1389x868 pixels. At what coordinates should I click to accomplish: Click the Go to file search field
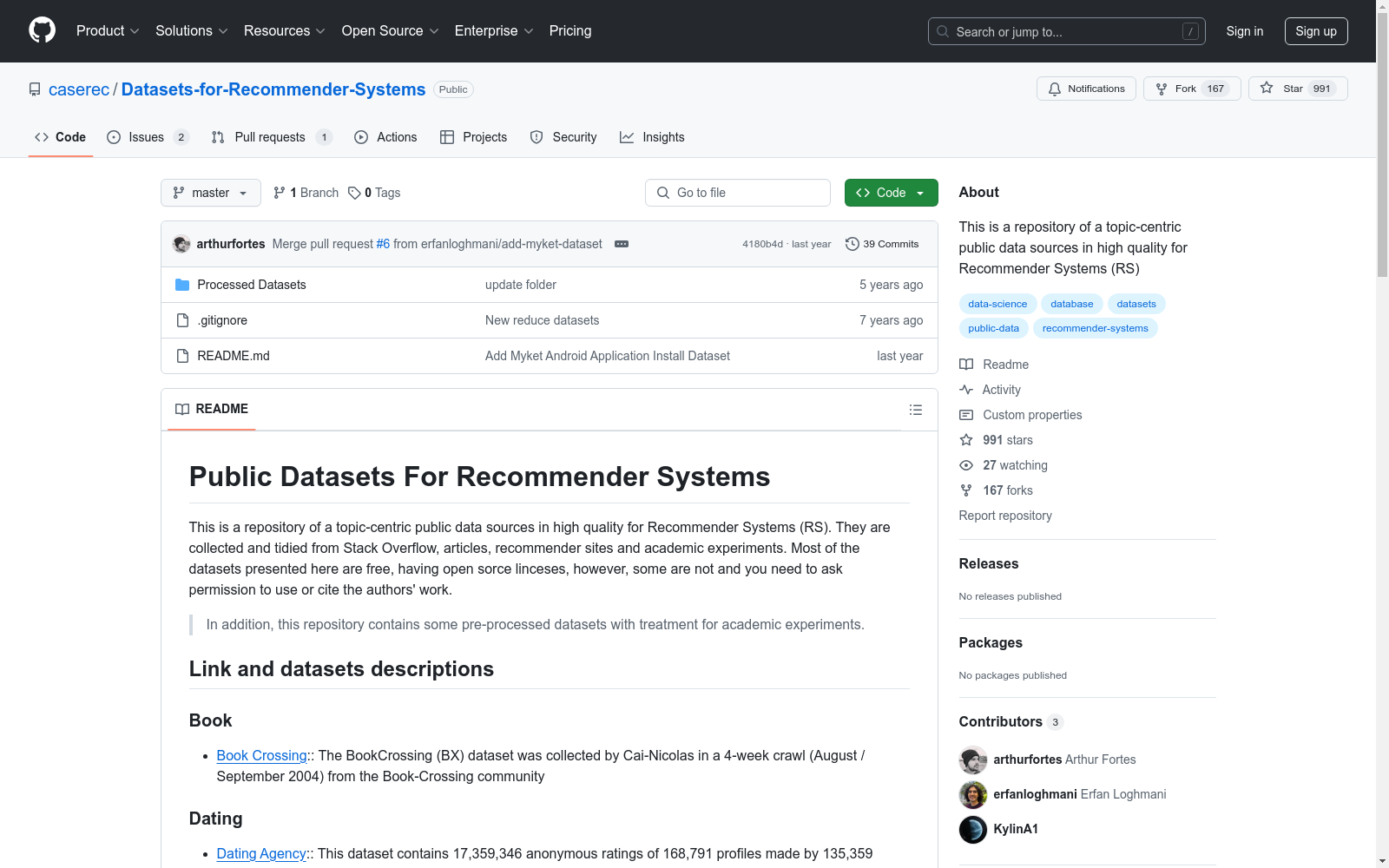(x=738, y=193)
